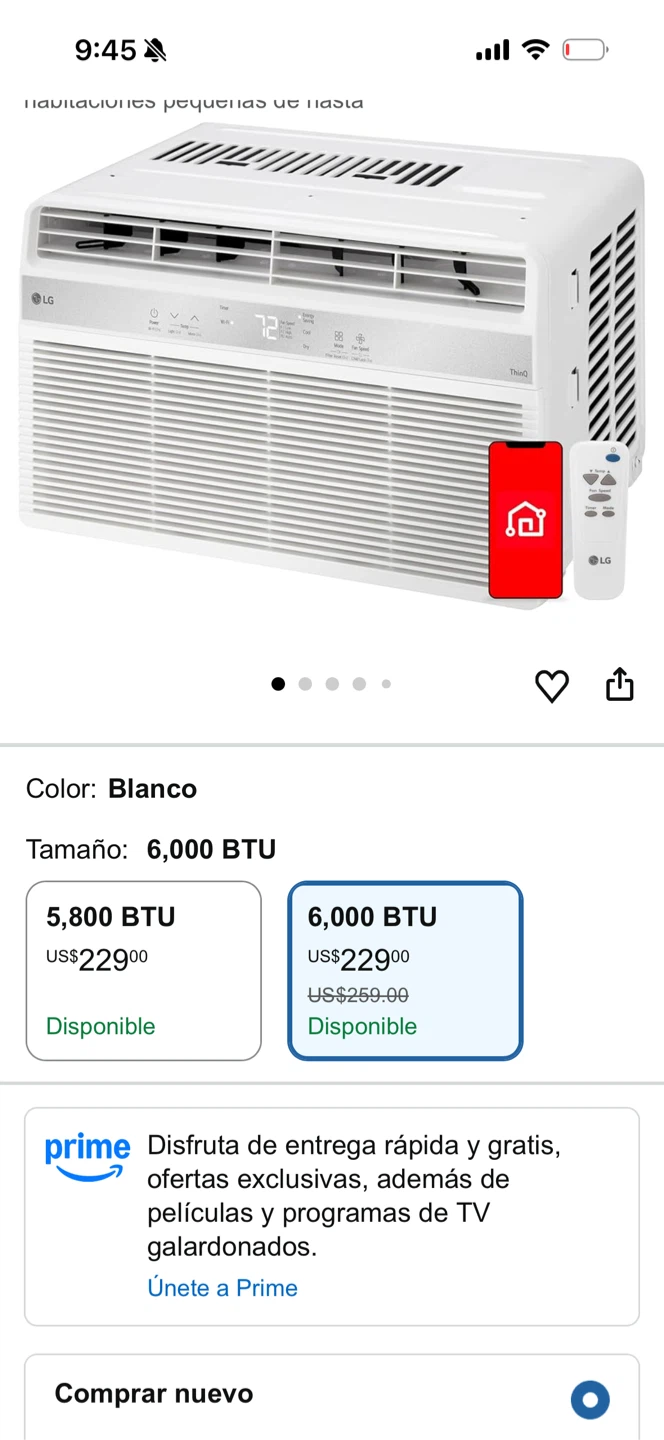The image size is (664, 1440).
Task: Go to the fourth image dot
Action: click(359, 684)
